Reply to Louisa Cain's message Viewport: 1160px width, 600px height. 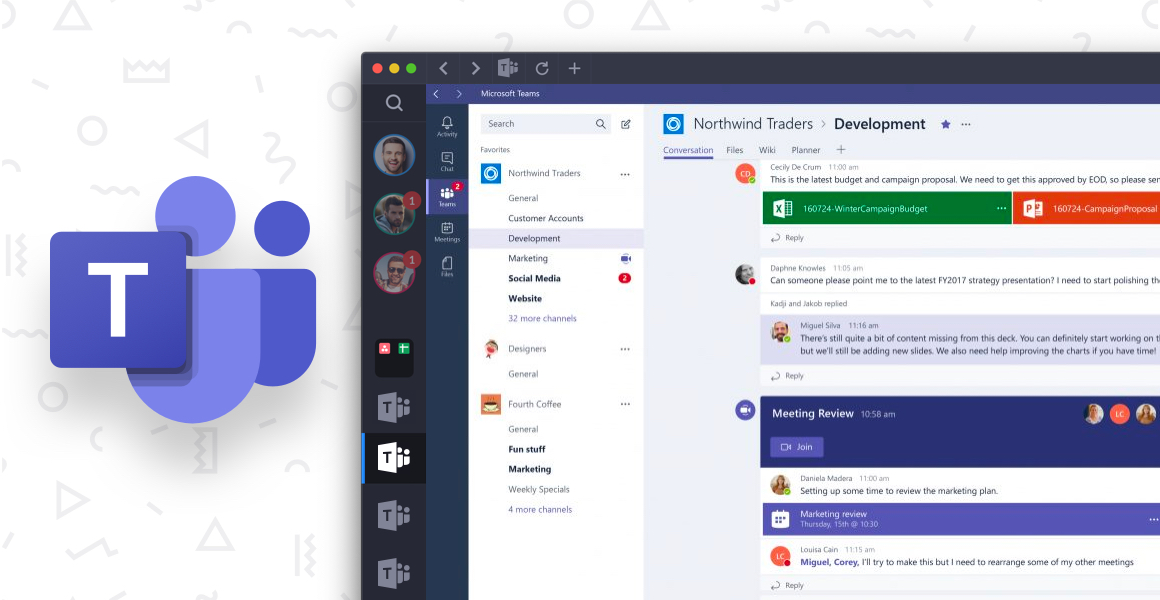click(787, 585)
